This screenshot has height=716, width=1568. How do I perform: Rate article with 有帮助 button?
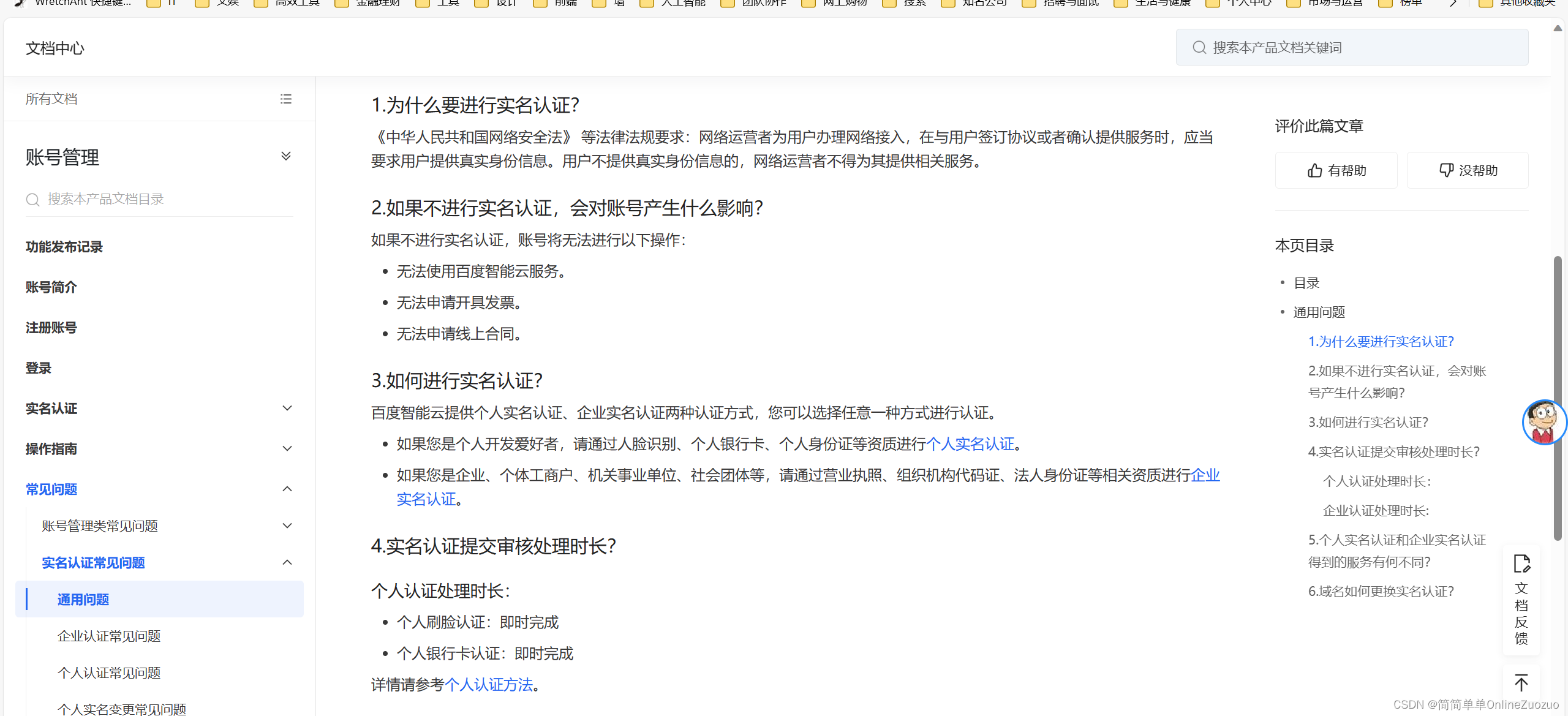coord(1336,170)
